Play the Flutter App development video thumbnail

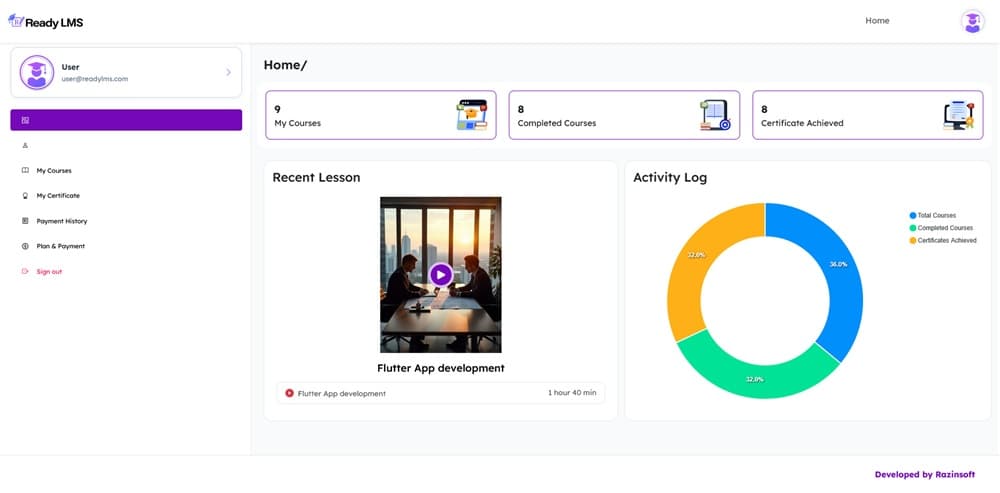pos(440,274)
